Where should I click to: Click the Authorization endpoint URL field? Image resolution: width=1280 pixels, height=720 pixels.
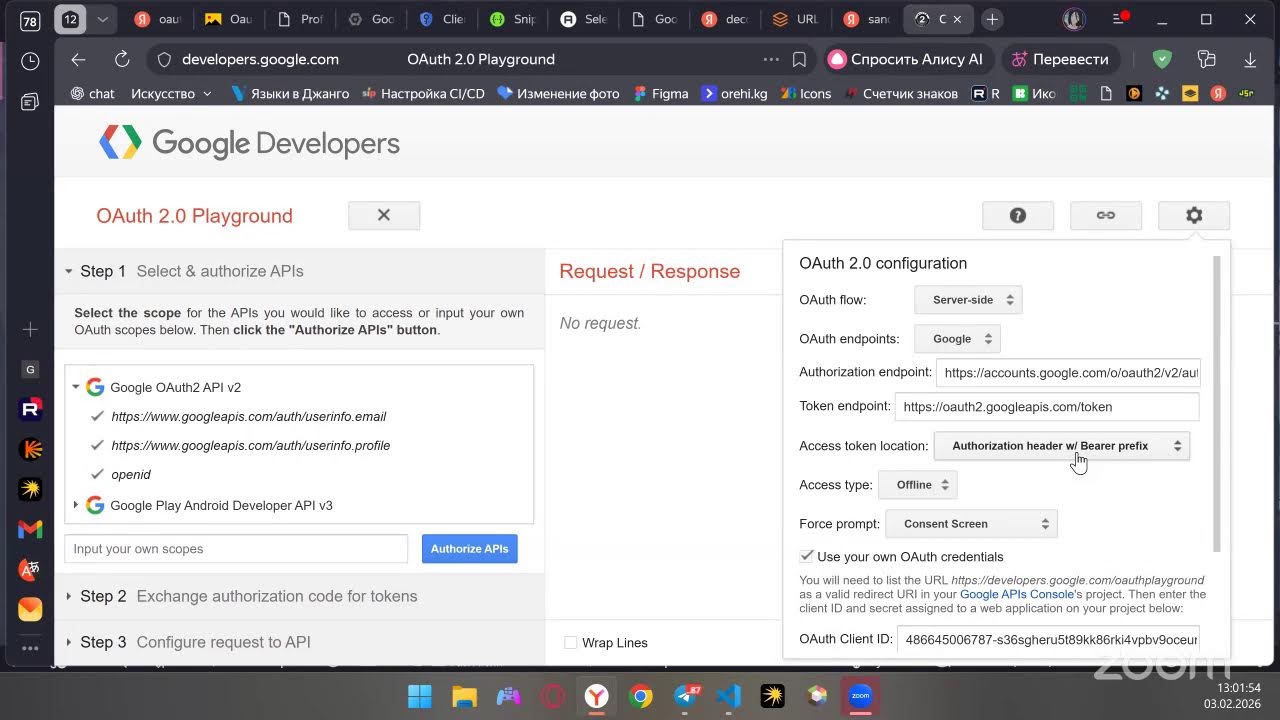pyautogui.click(x=1068, y=373)
